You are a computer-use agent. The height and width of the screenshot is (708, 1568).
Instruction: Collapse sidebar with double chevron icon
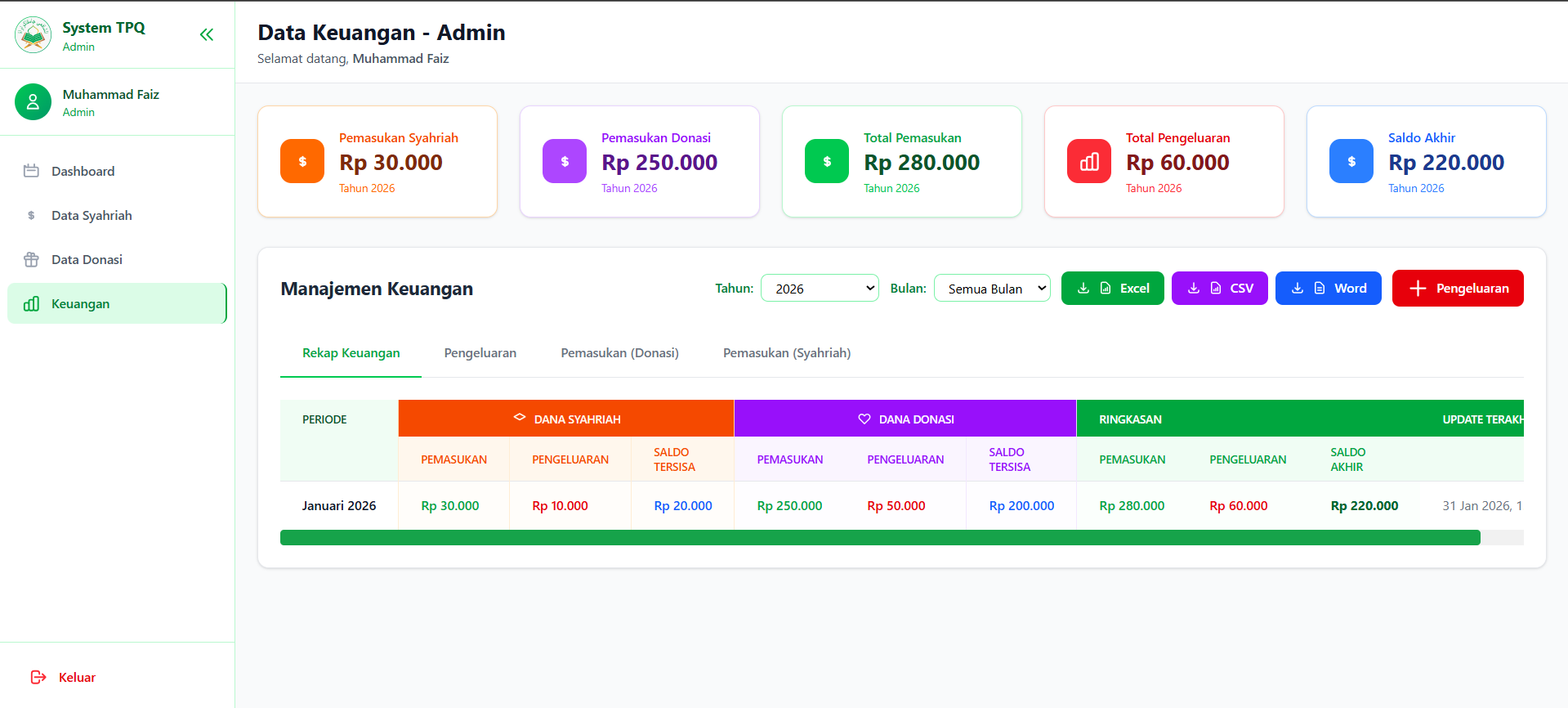coord(207,34)
